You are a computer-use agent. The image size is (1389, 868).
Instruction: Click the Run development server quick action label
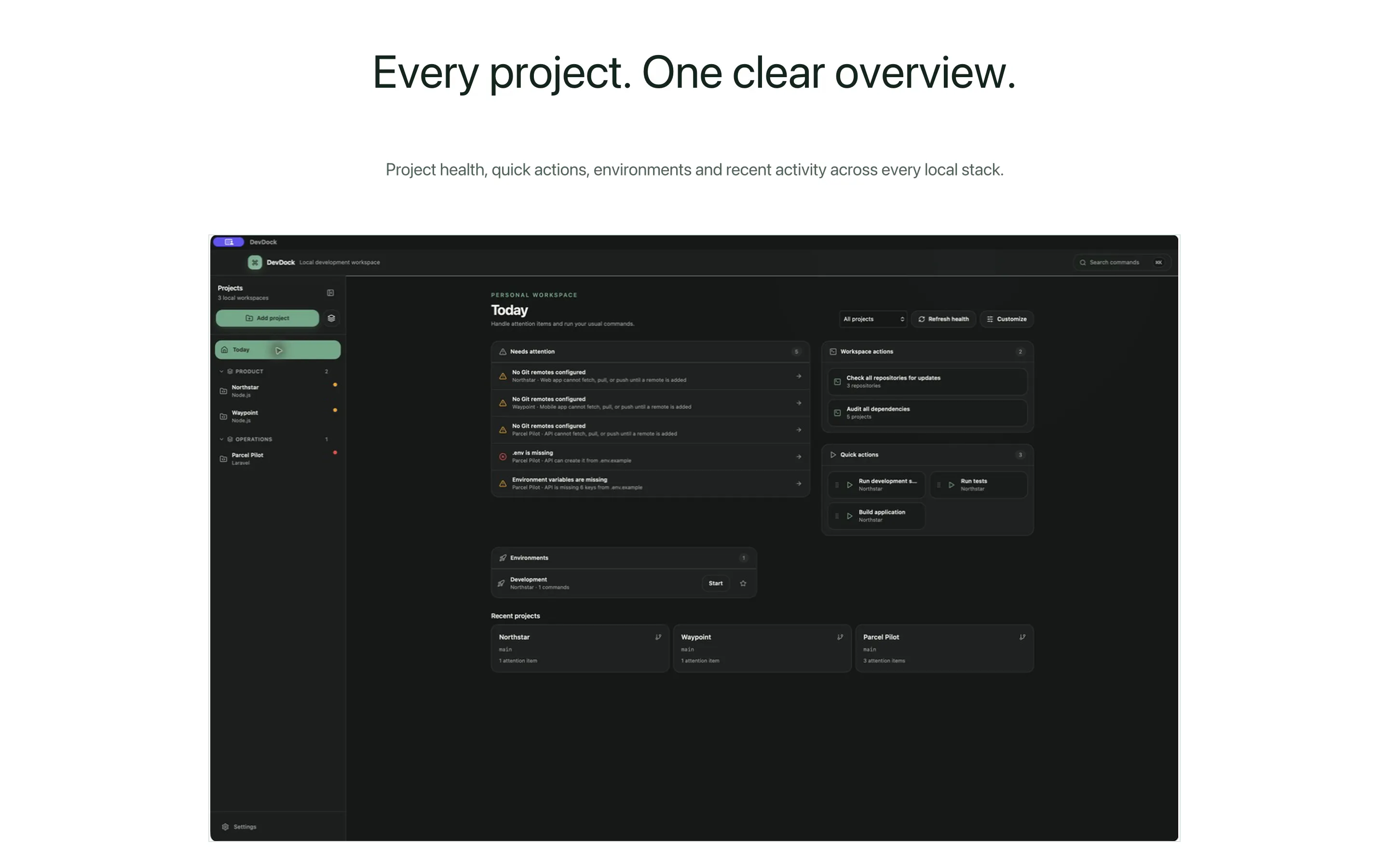point(887,481)
